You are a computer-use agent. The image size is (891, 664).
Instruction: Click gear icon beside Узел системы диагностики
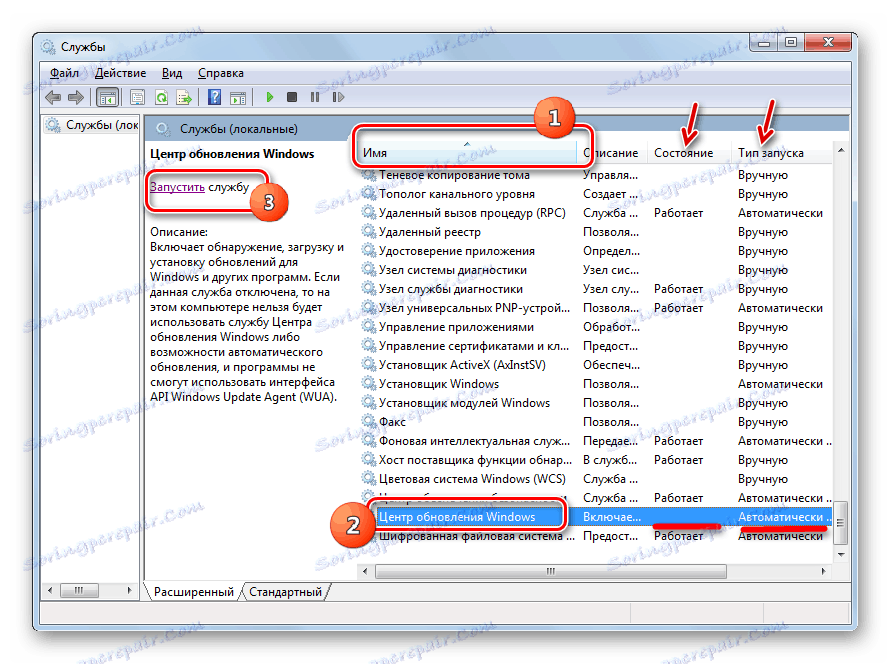coord(369,269)
